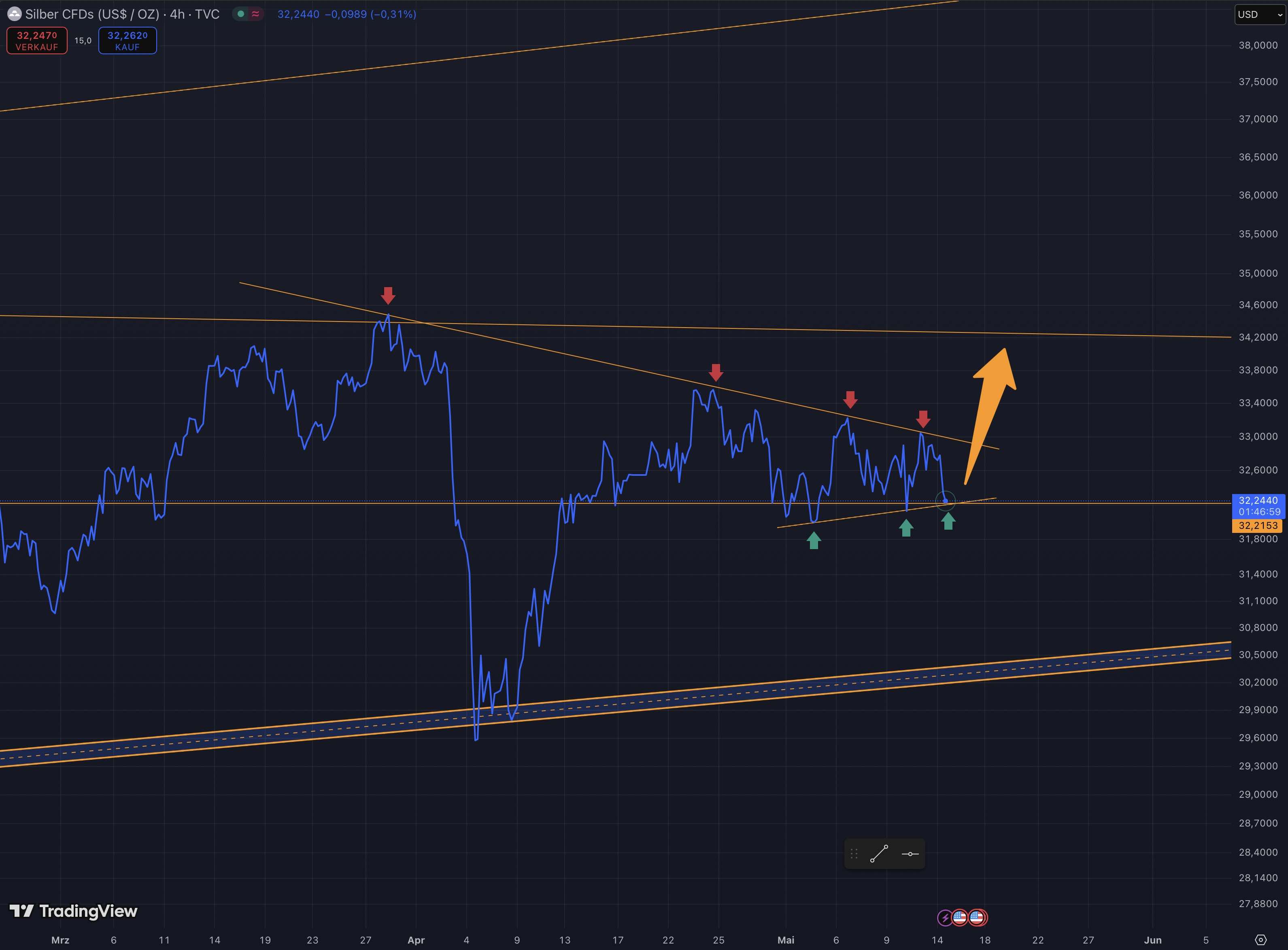This screenshot has height=950, width=1288.
Task: Click the 4h interval in title
Action: point(177,14)
